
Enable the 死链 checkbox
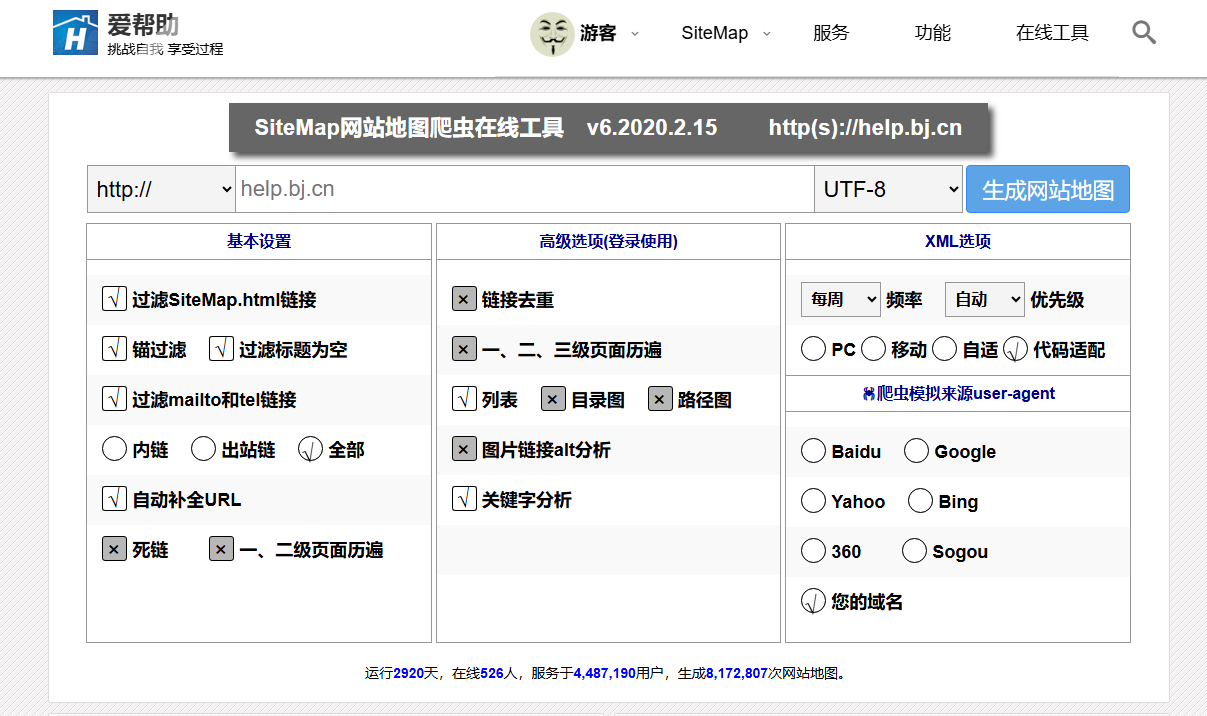coord(114,548)
